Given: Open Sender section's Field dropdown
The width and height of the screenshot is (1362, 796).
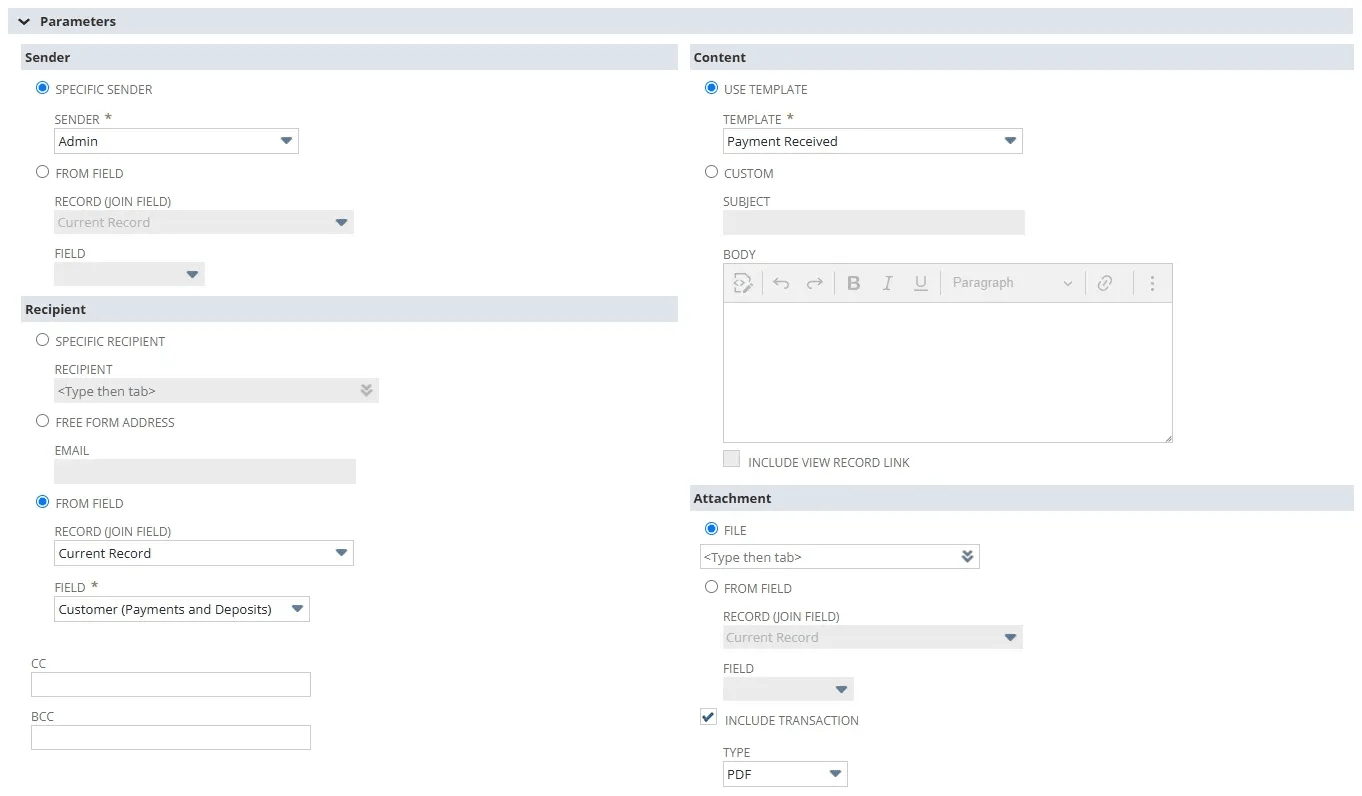Looking at the screenshot, I should [129, 274].
